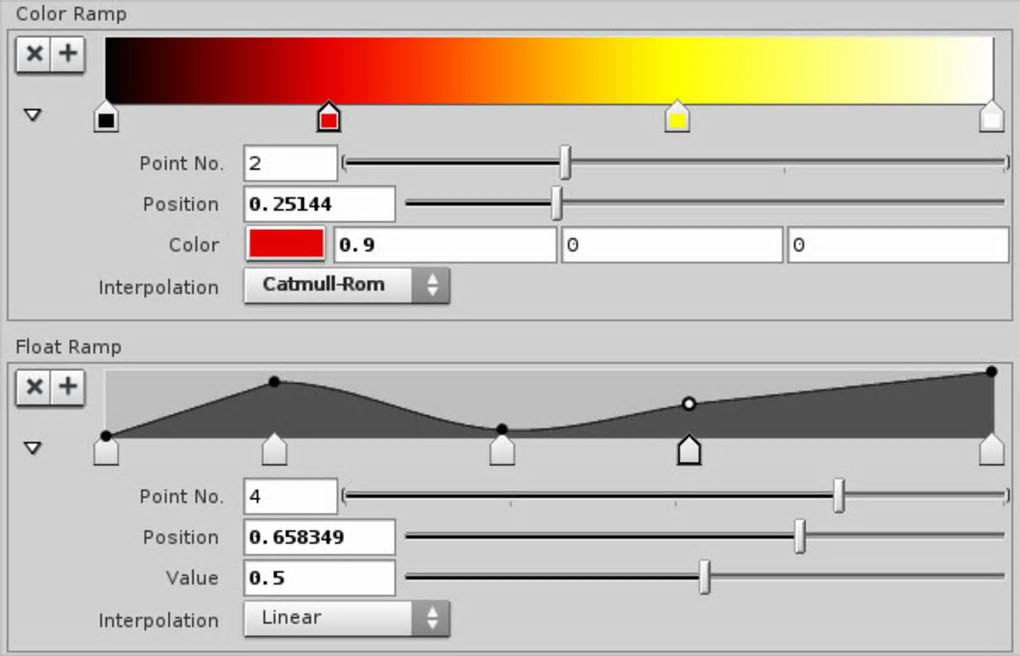Click Float Ramp Point No. field showing 4

tap(291, 497)
